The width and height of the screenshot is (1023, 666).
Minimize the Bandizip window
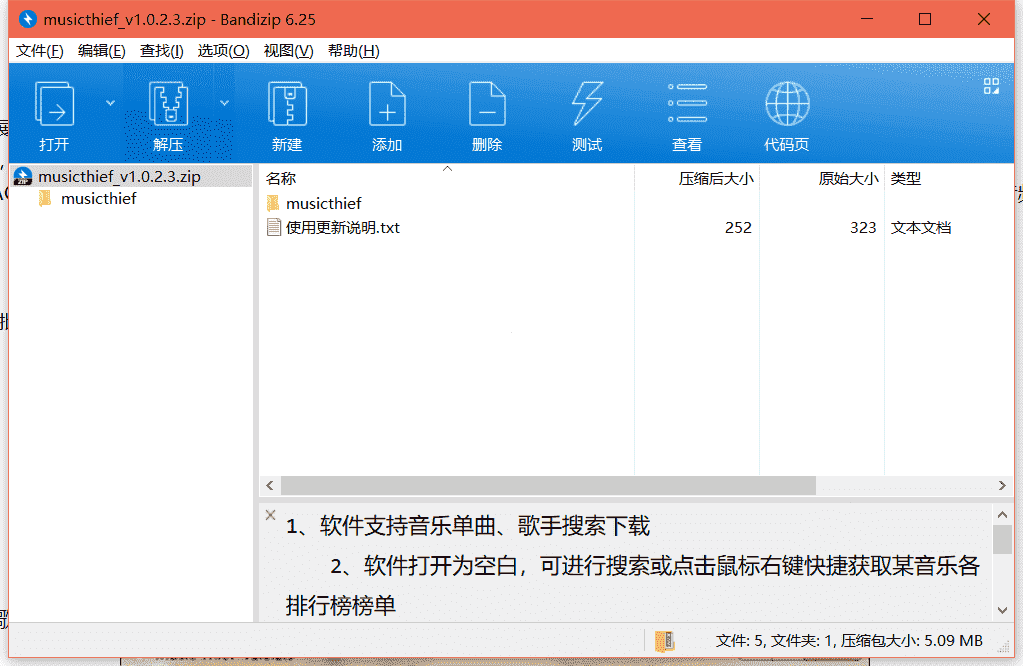point(867,19)
